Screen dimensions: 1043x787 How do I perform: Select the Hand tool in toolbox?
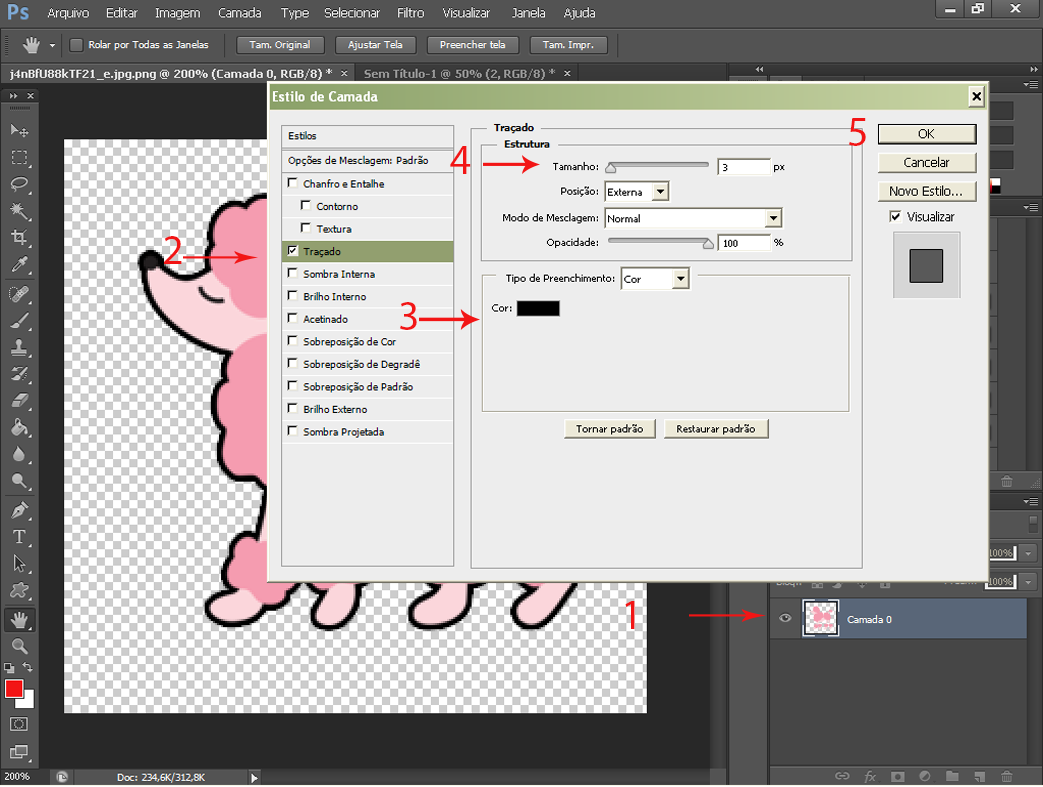[19, 620]
